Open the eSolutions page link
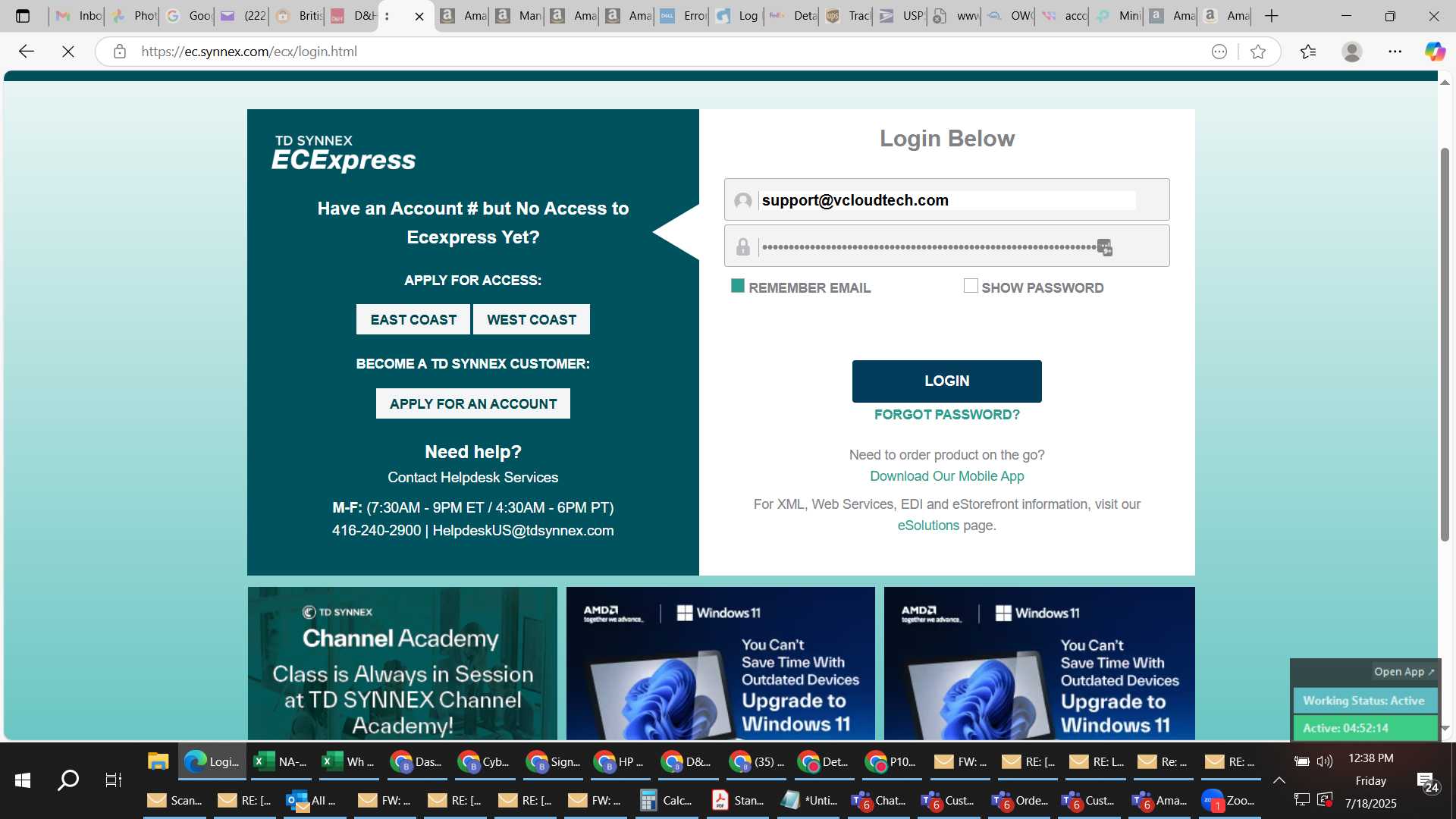1456x819 pixels. (x=928, y=526)
